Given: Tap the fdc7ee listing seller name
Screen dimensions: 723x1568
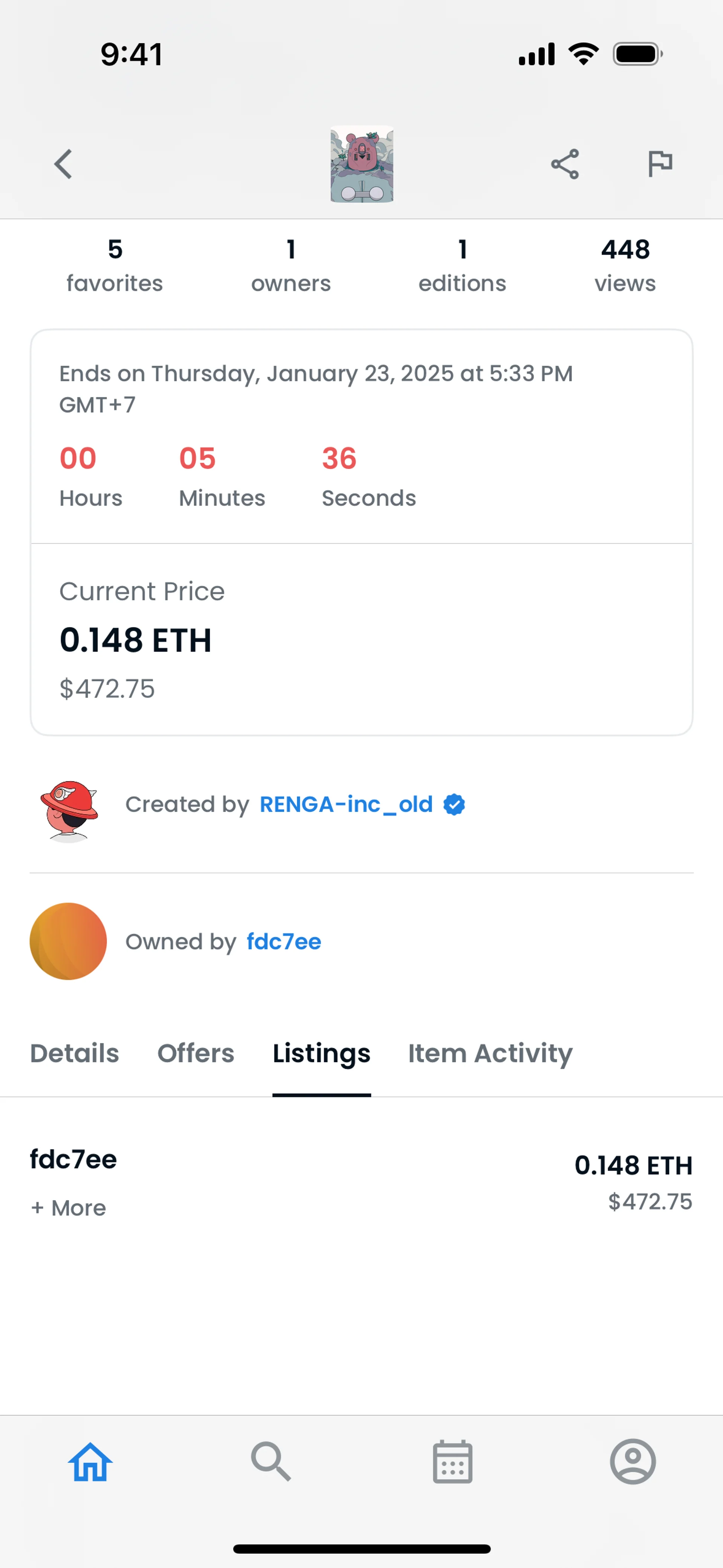Looking at the screenshot, I should coord(74,1159).
